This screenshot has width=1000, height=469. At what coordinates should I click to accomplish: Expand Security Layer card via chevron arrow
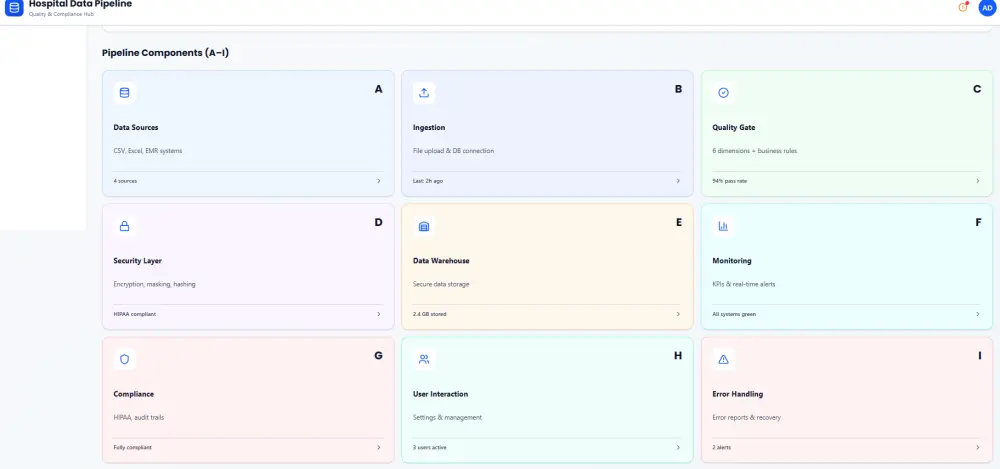coord(378,315)
